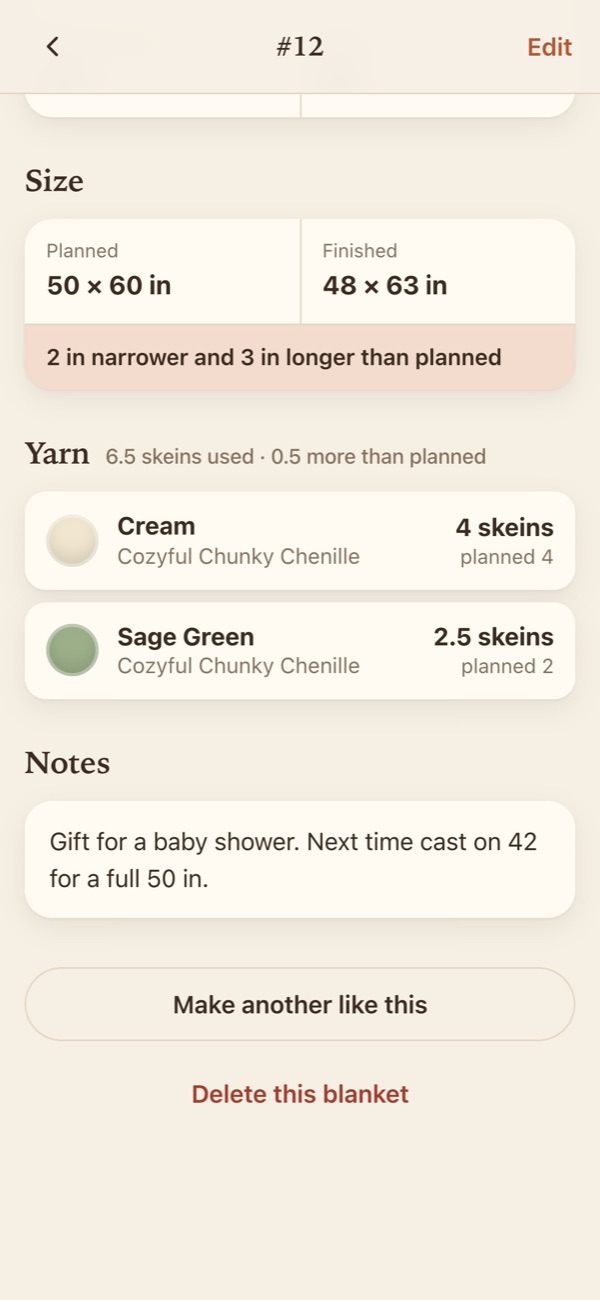Tap the 4 skeins count
Viewport: 600px width, 1300px height.
click(504, 527)
